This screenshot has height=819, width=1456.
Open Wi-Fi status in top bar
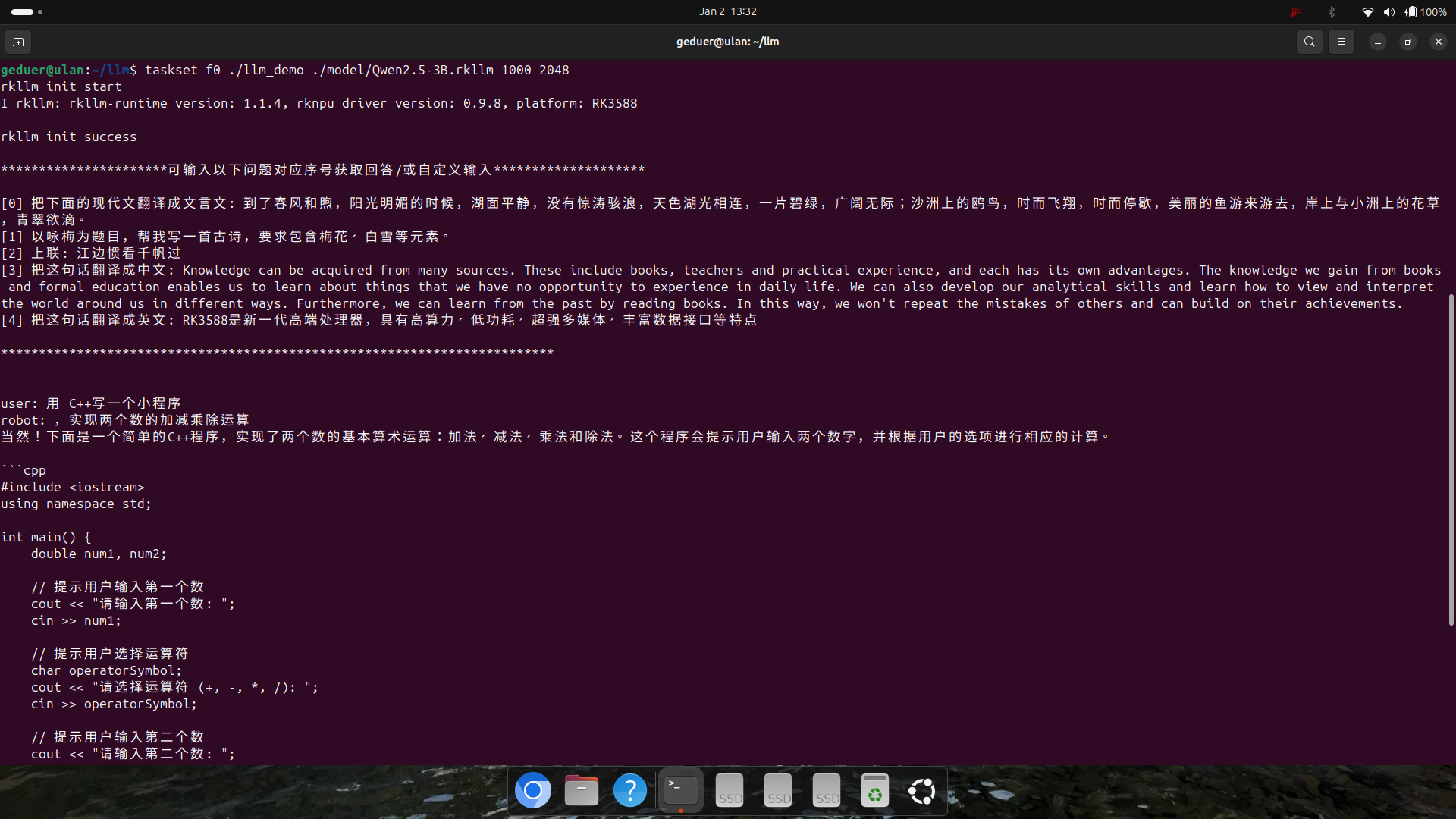(1368, 12)
